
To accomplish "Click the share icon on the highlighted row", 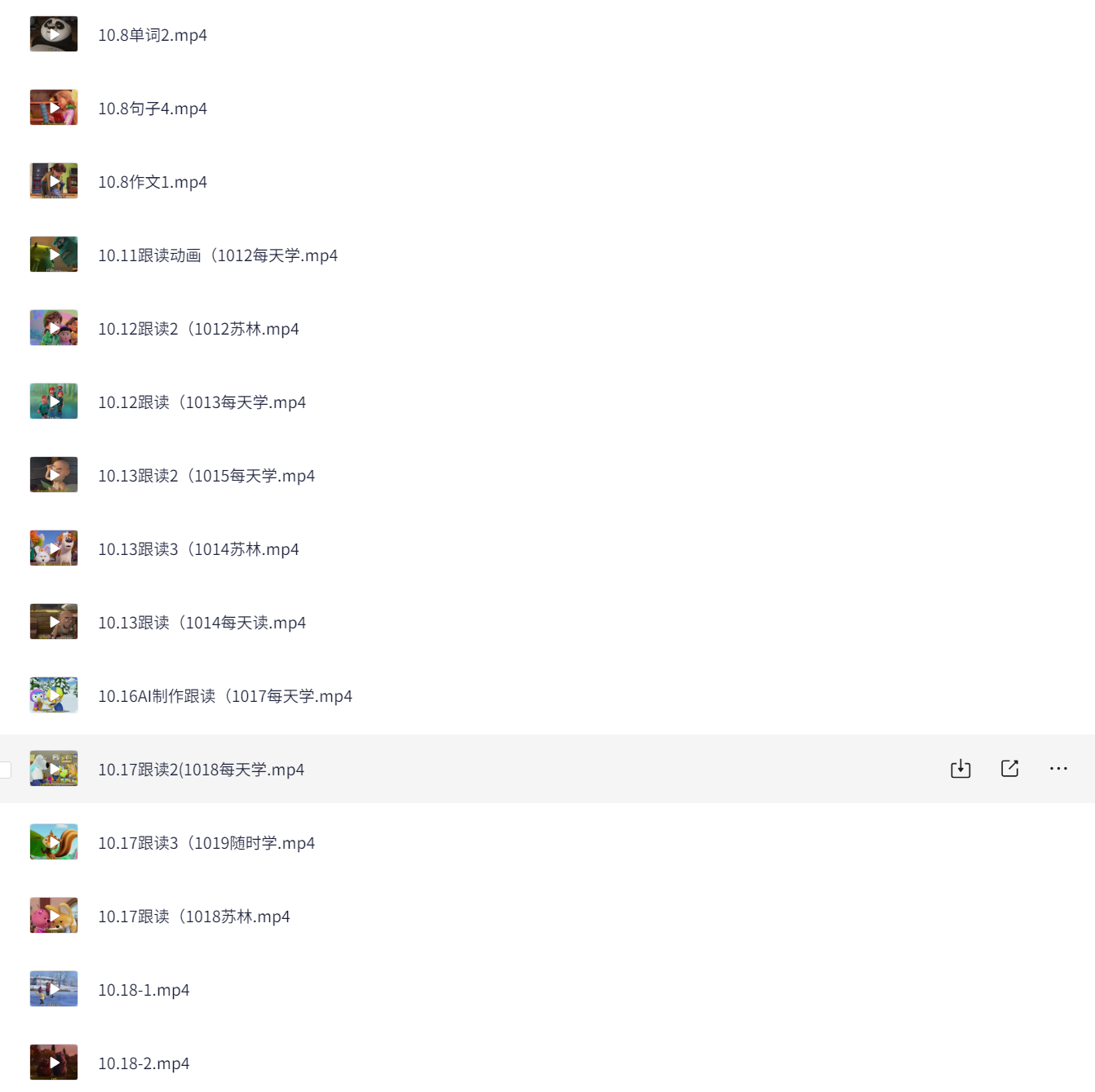I will coord(1009,769).
